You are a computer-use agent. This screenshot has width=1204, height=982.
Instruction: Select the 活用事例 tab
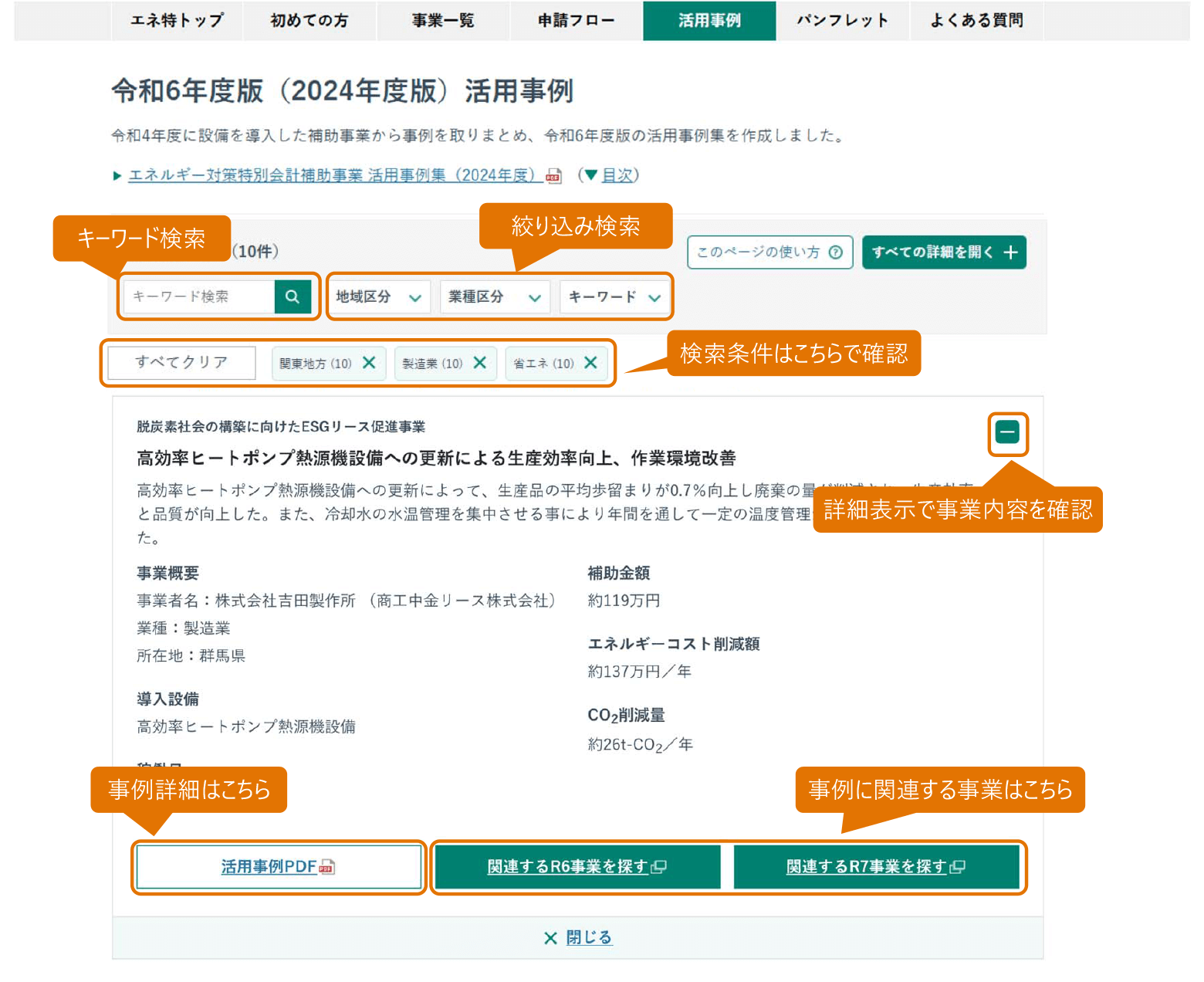709,20
